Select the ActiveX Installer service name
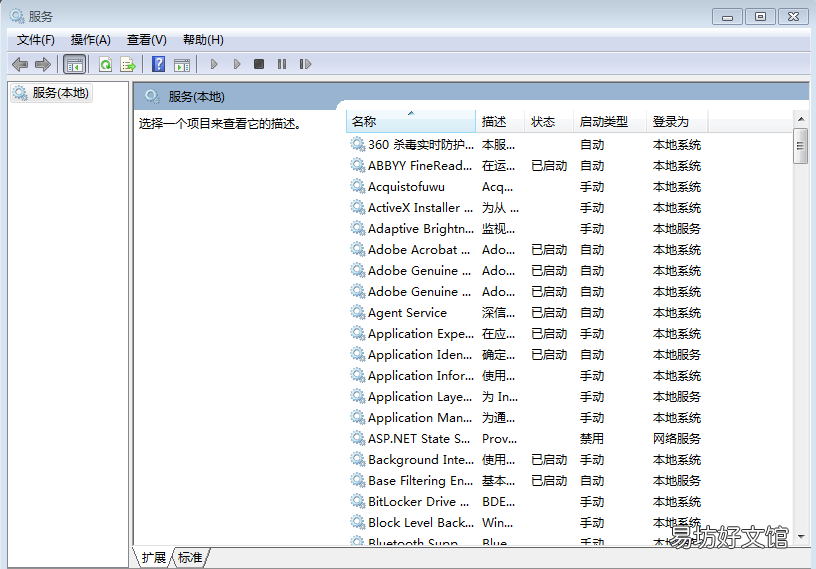This screenshot has width=816, height=569. pyautogui.click(x=420, y=208)
